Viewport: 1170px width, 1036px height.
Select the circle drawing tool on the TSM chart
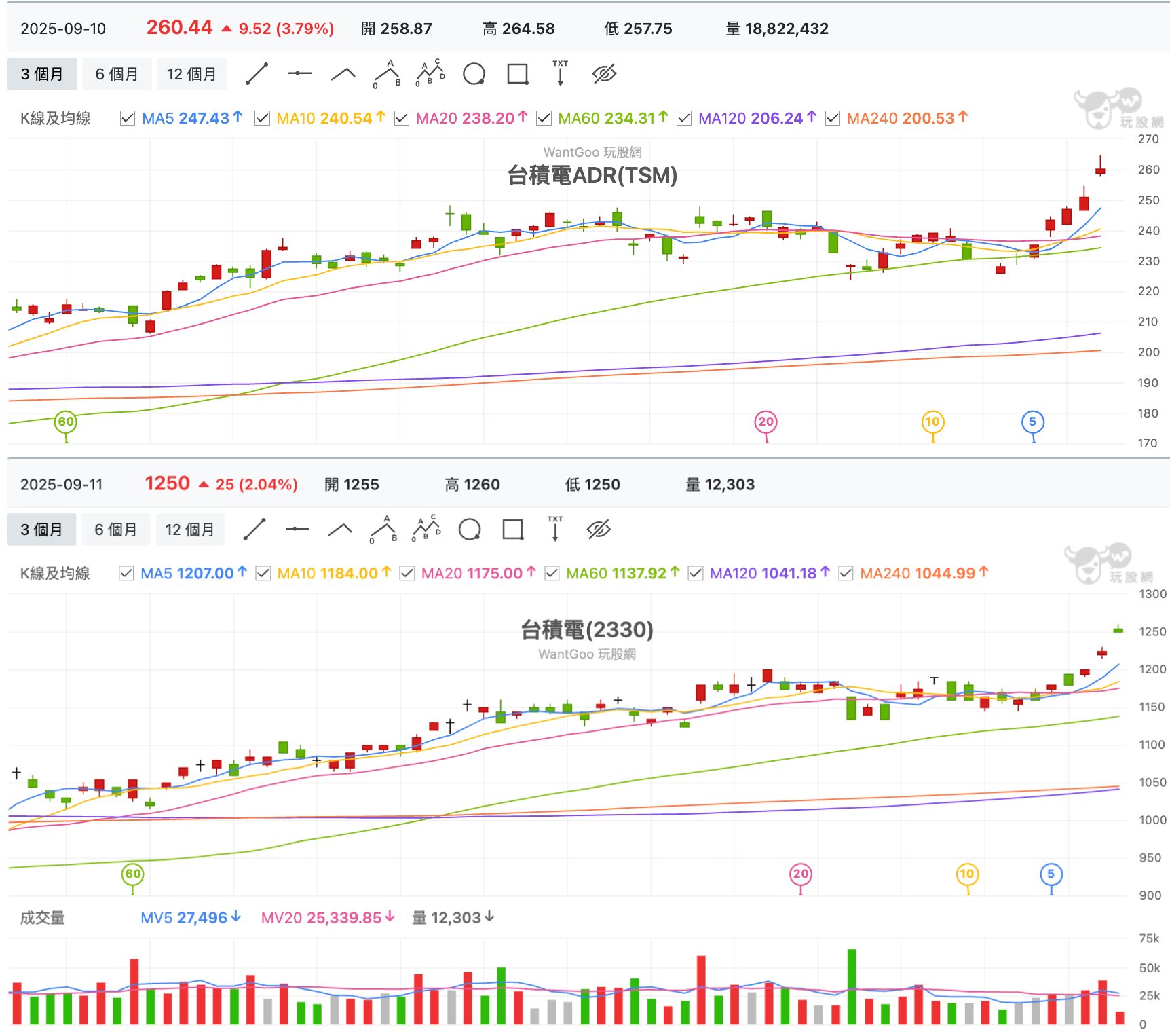tap(473, 73)
